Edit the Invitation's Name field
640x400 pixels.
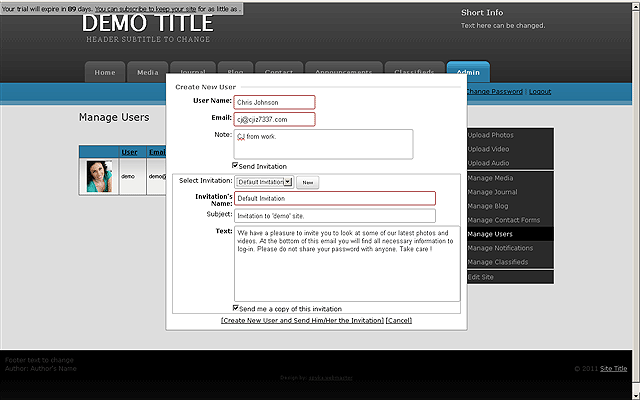pos(335,198)
